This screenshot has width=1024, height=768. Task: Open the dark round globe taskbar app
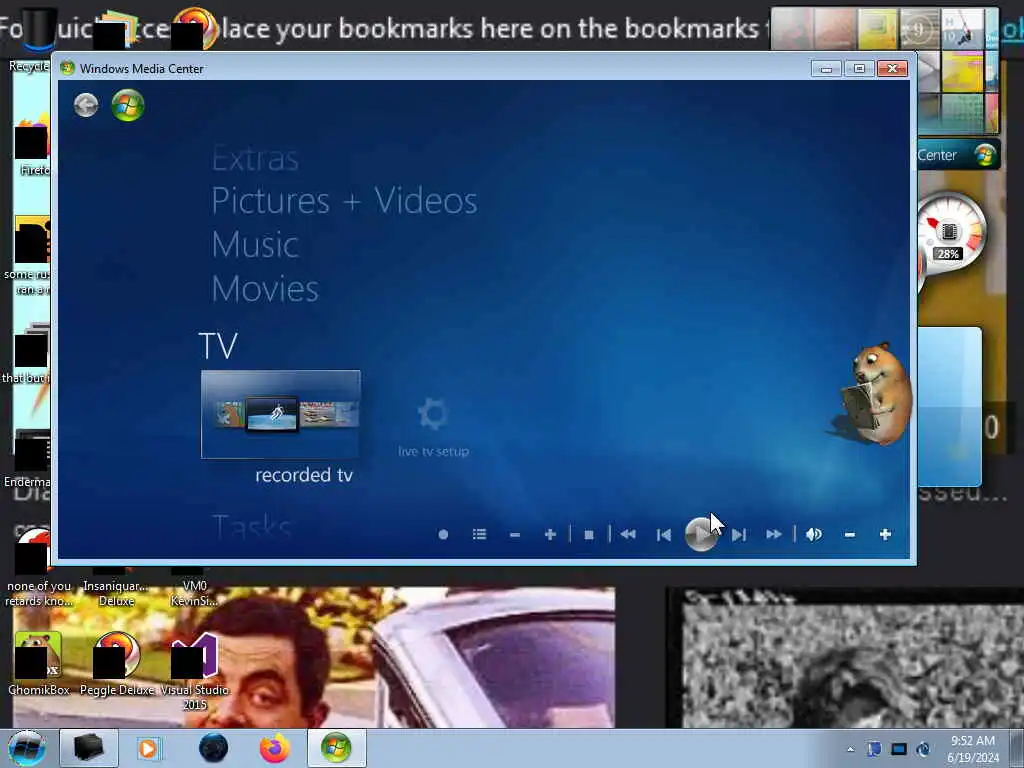pos(214,748)
